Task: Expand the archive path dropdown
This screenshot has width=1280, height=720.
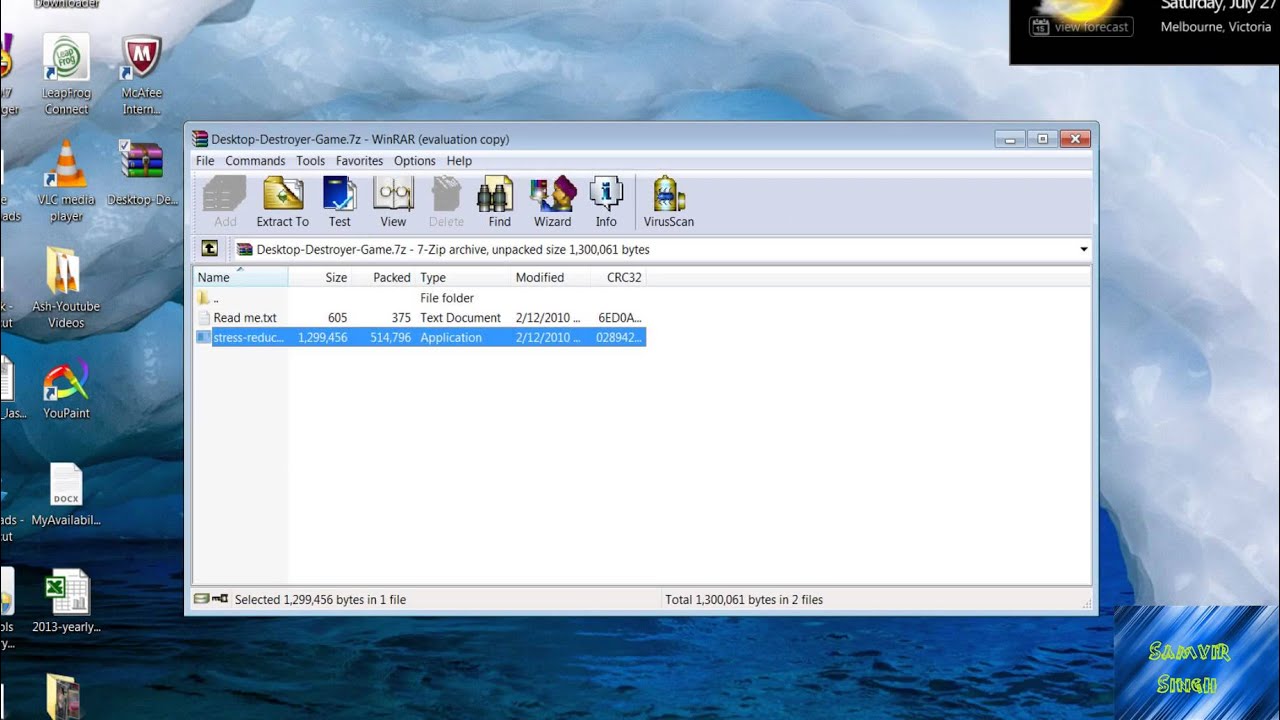Action: coord(1083,249)
